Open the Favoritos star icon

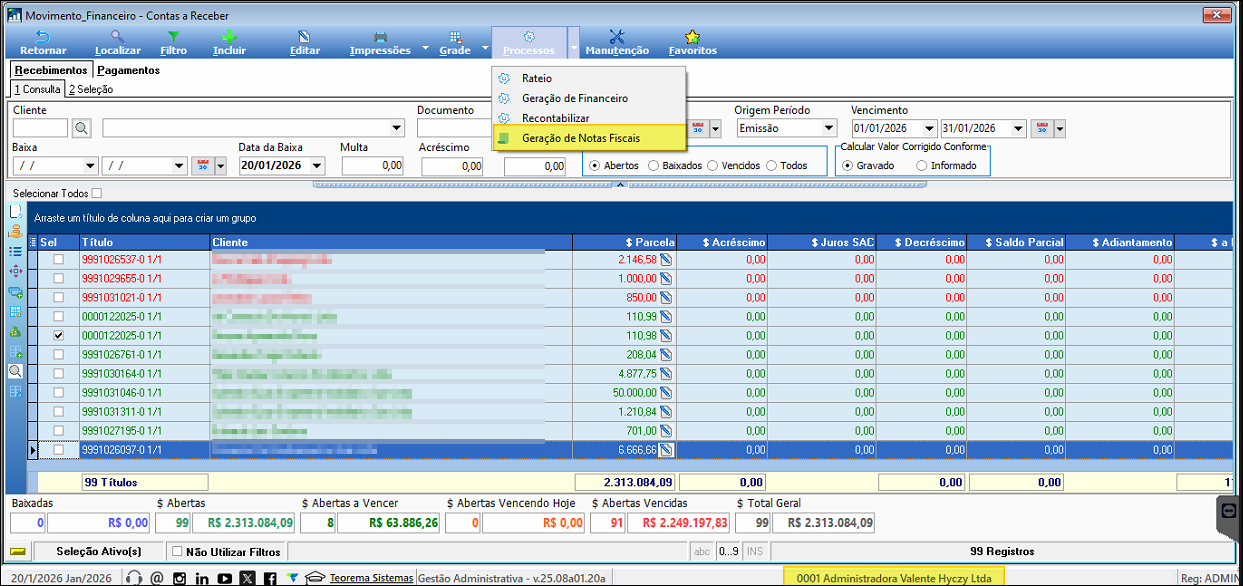click(x=692, y=37)
